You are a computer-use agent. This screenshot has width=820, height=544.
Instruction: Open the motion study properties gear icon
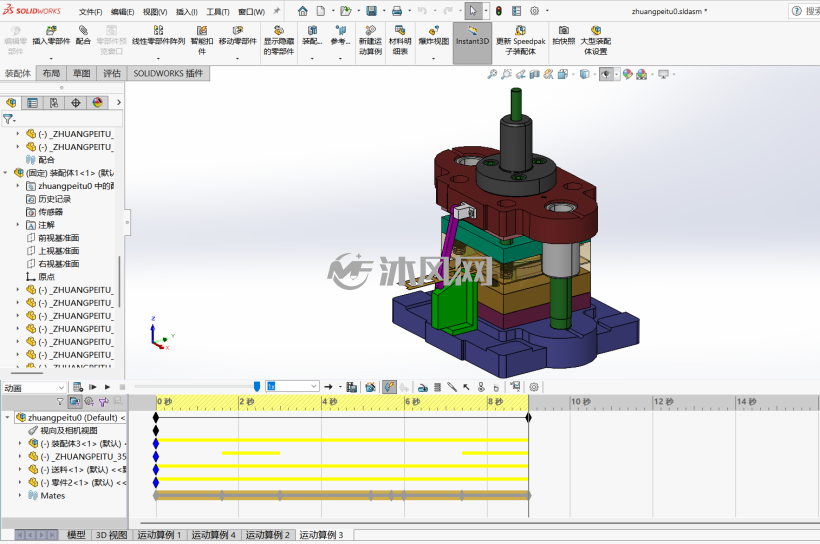(x=534, y=387)
